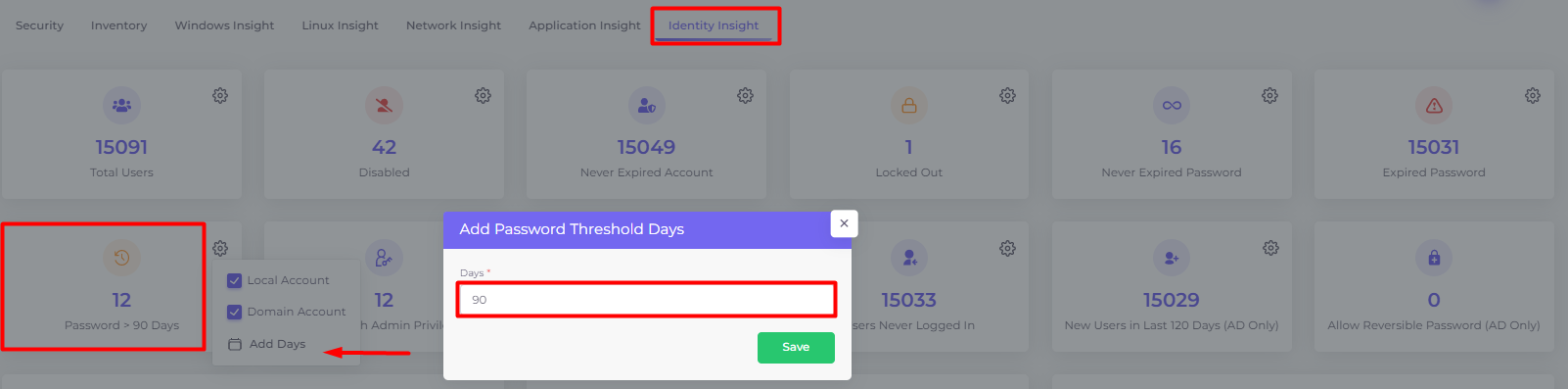Open the Network Insight tab
The width and height of the screenshot is (1568, 389).
[453, 25]
